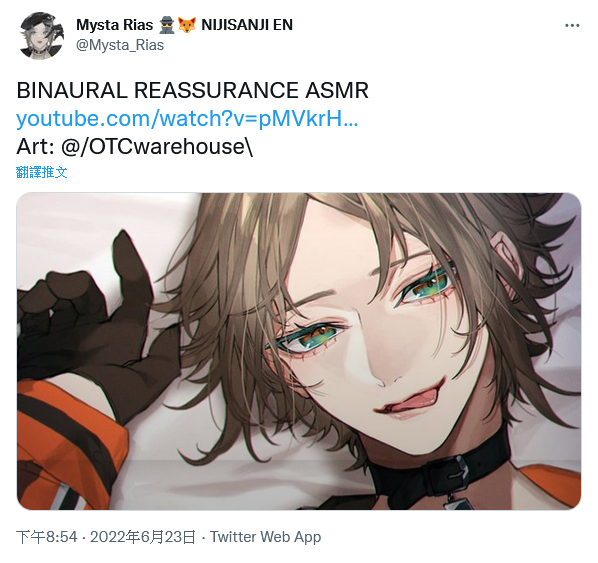Click the character's lower green eye
Viewport: 598px width, 563px height.
(x=311, y=338)
